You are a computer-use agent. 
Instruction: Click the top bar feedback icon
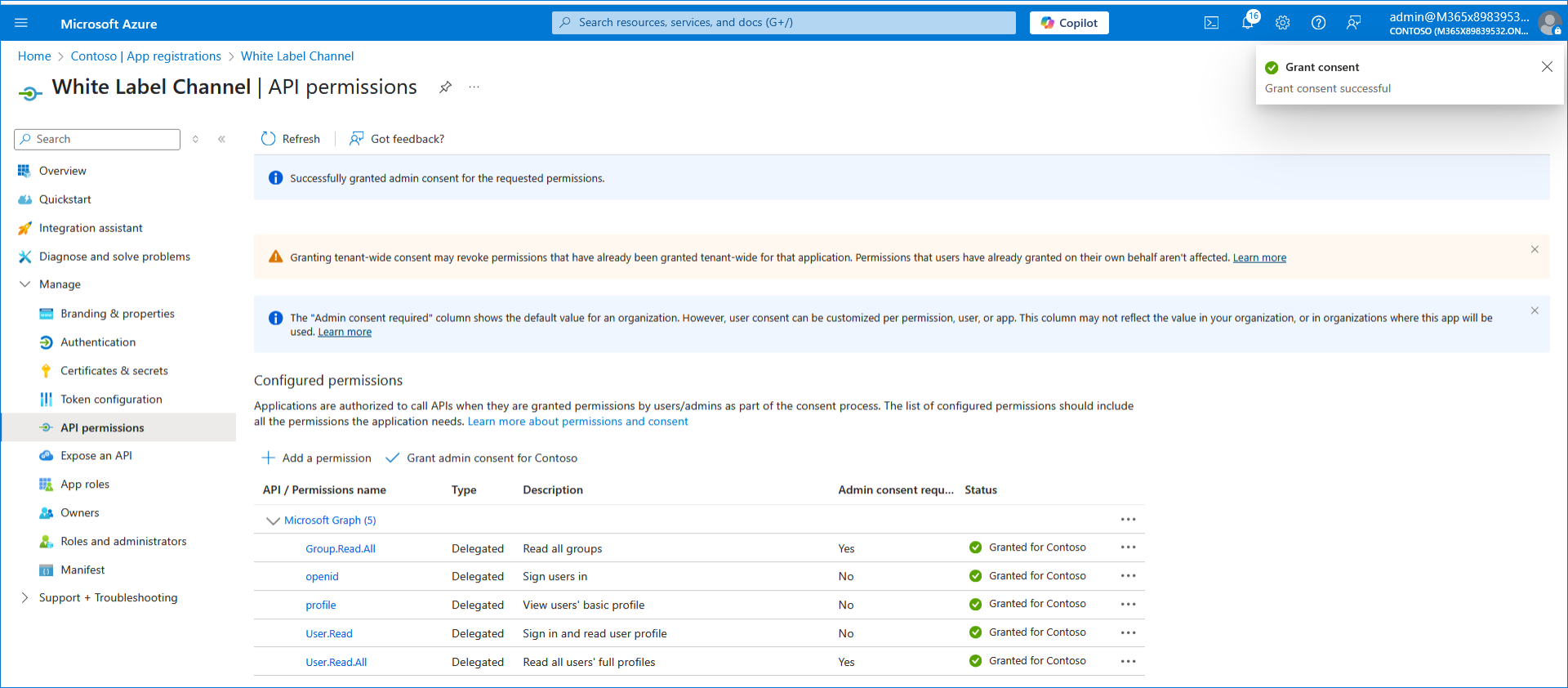point(1354,23)
